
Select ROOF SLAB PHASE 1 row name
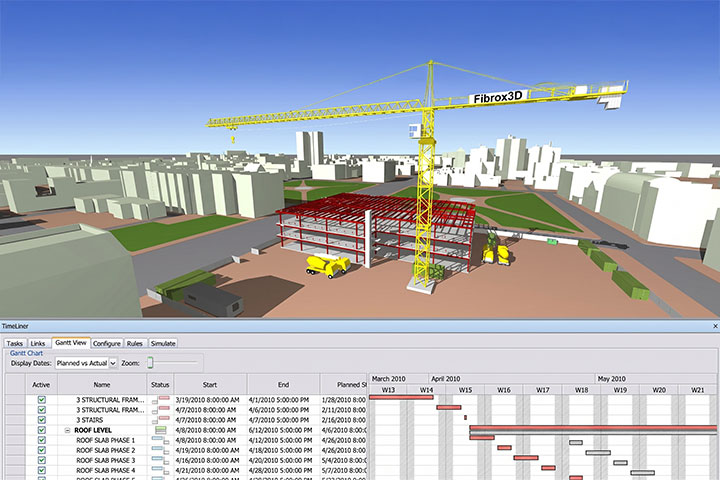point(106,440)
